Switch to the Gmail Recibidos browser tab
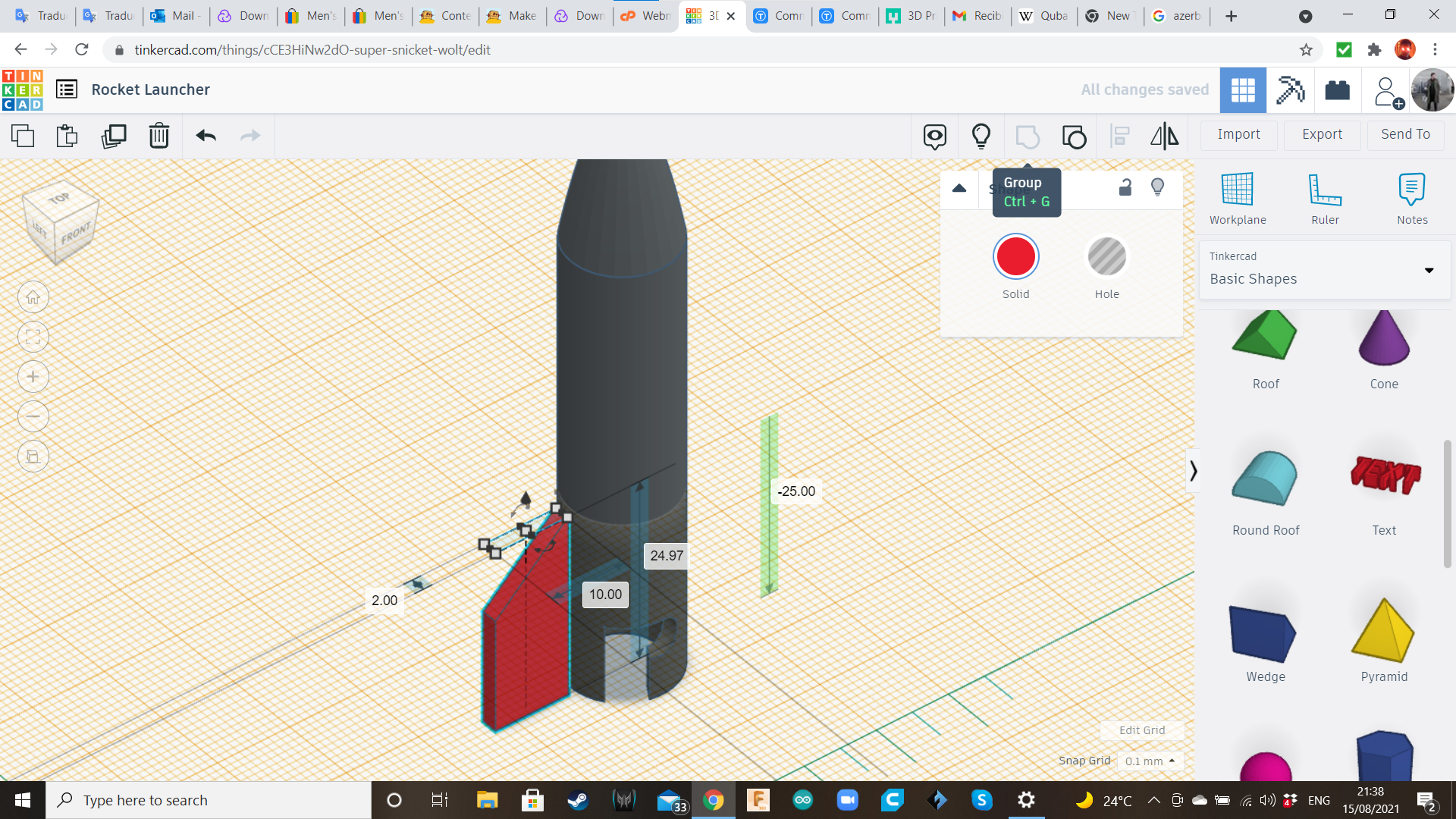This screenshot has width=1456, height=819. click(x=977, y=15)
